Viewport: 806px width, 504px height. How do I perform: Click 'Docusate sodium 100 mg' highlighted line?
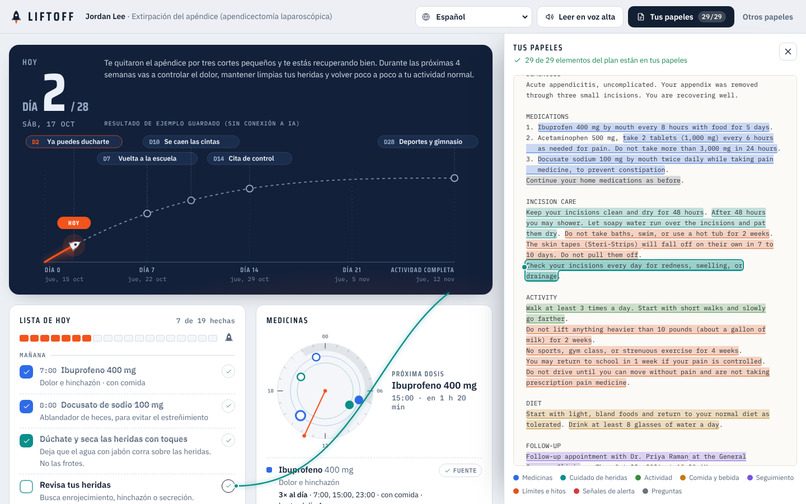pos(650,165)
